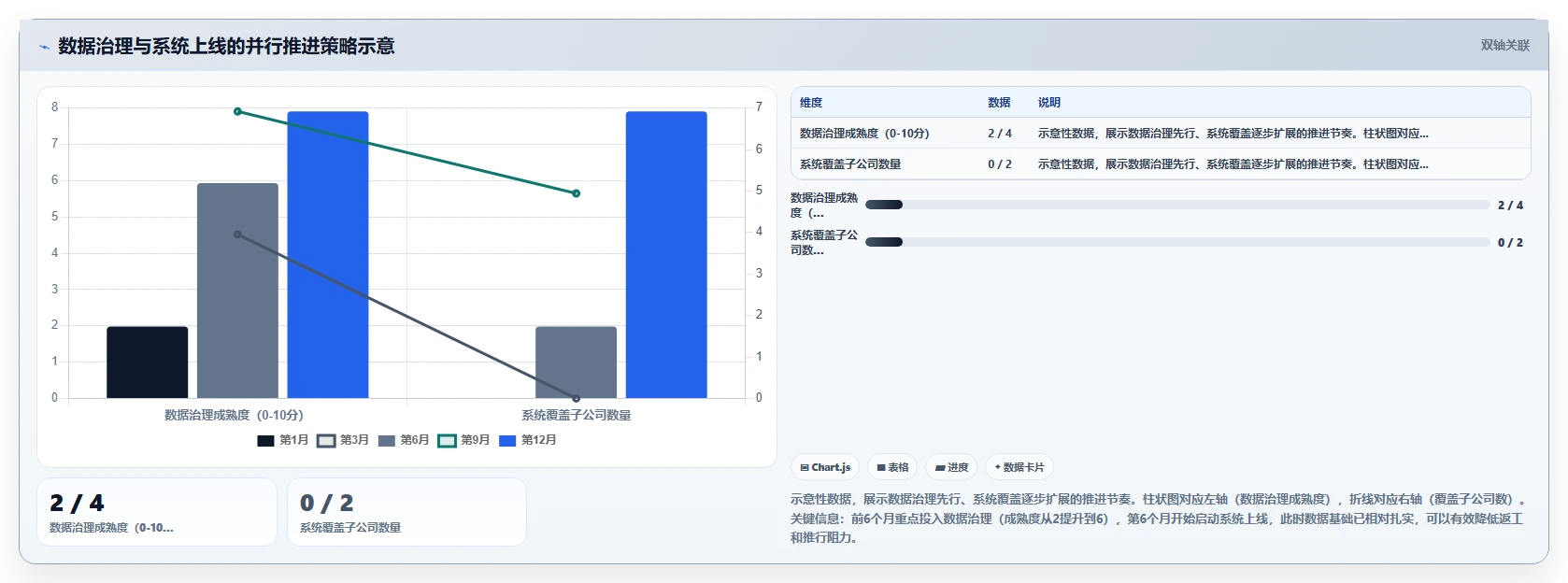
Task: Open the 2 / 4 data card
Action: click(157, 512)
